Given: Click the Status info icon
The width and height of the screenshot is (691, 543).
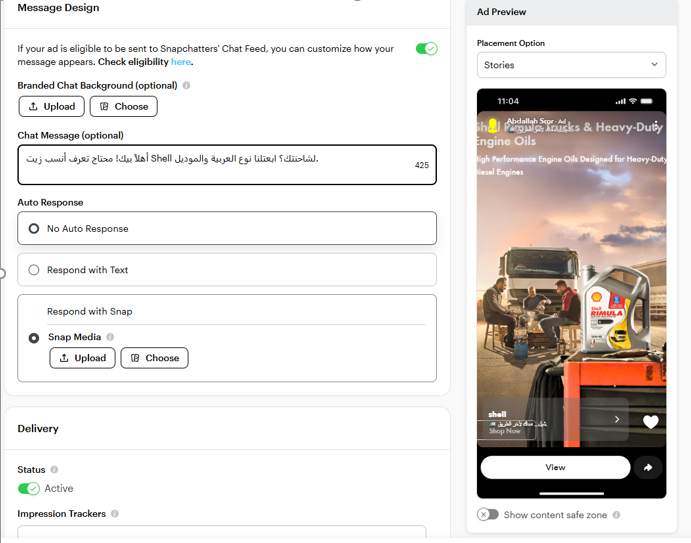Looking at the screenshot, I should [x=54, y=469].
